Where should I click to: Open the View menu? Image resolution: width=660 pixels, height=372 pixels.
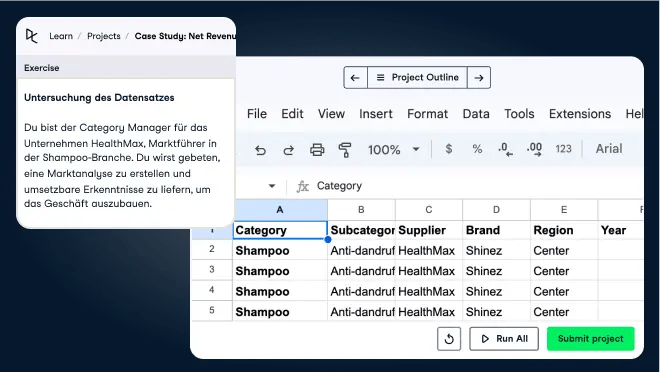[331, 114]
